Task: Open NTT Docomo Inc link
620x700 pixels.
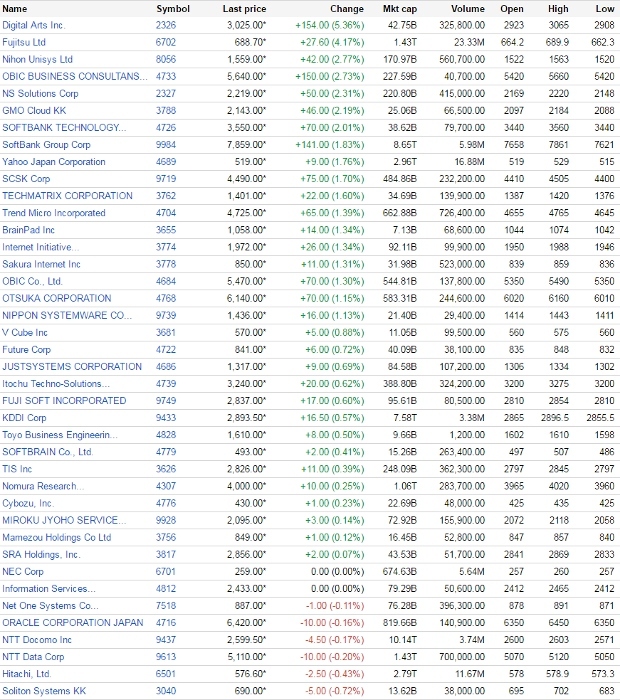Action: 37,640
